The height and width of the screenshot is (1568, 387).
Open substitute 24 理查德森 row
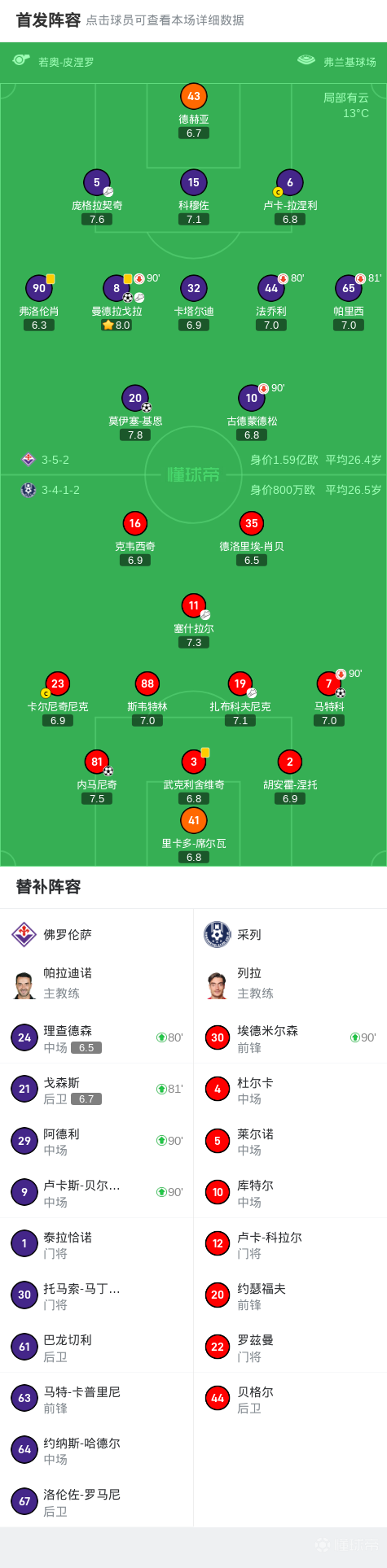click(x=97, y=1037)
